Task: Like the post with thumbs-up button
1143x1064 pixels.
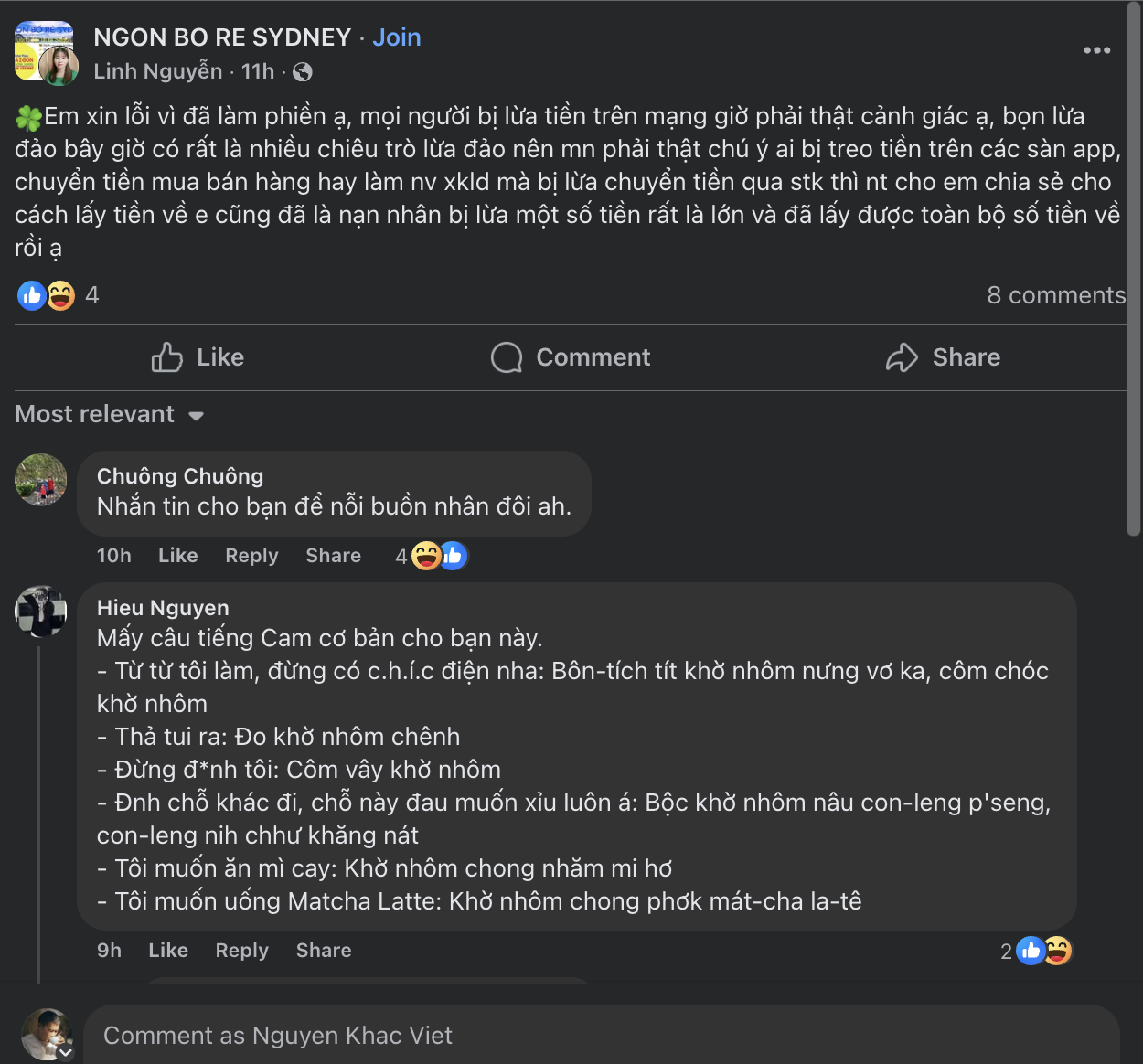Action: pyautogui.click(x=198, y=357)
